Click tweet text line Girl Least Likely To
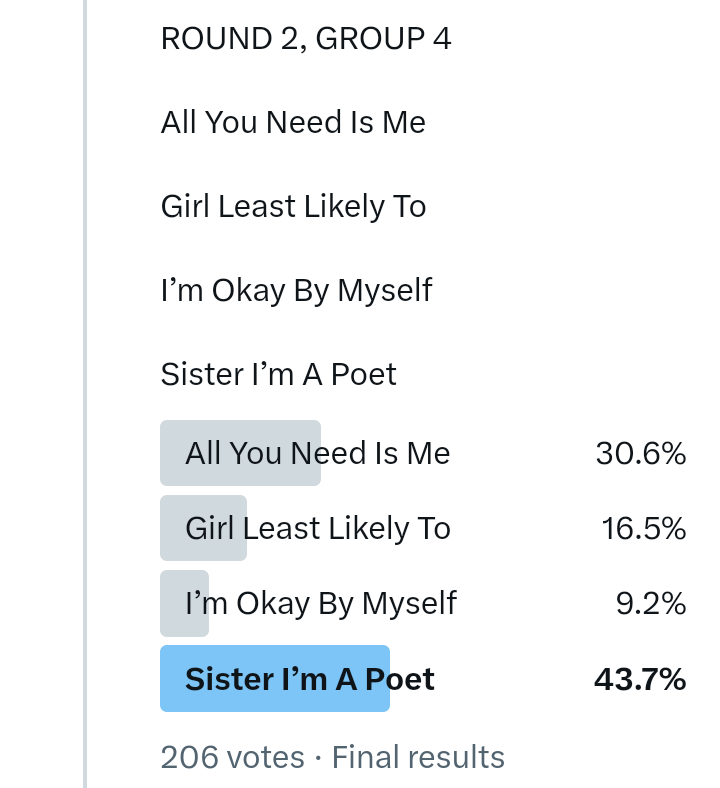The height and width of the screenshot is (788, 720). coord(293,207)
